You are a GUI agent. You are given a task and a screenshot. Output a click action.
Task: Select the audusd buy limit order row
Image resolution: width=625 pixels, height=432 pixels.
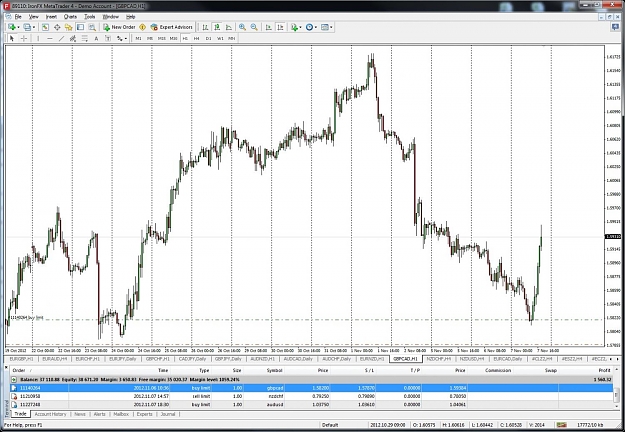click(311, 405)
